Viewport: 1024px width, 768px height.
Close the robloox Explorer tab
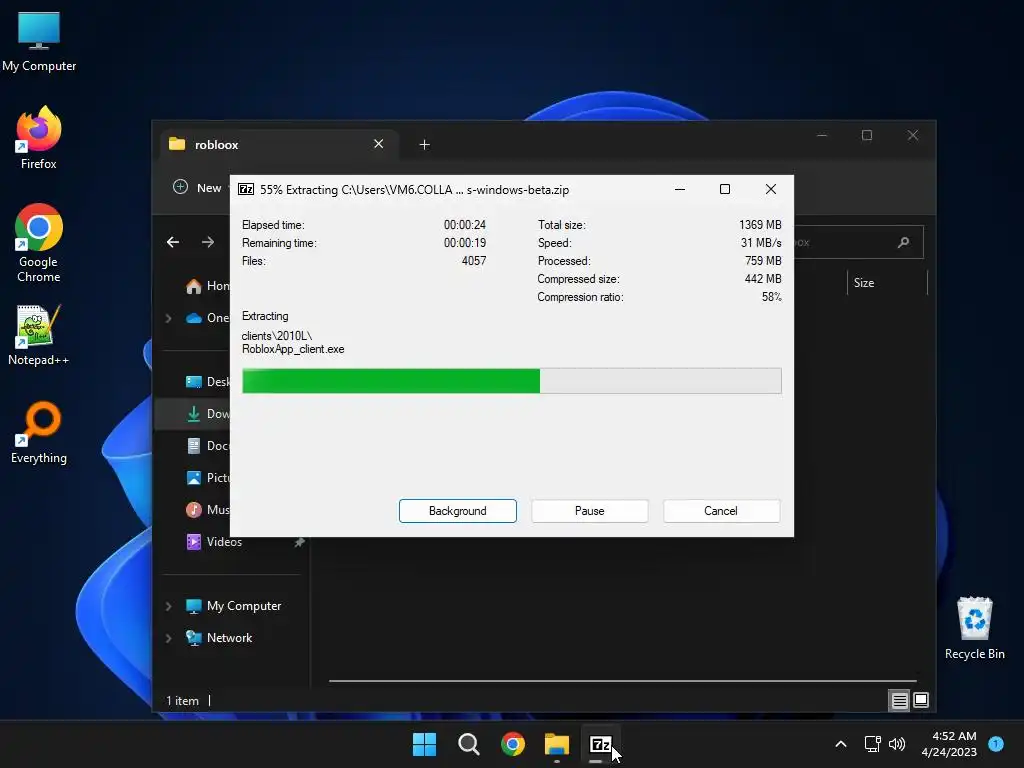click(379, 144)
